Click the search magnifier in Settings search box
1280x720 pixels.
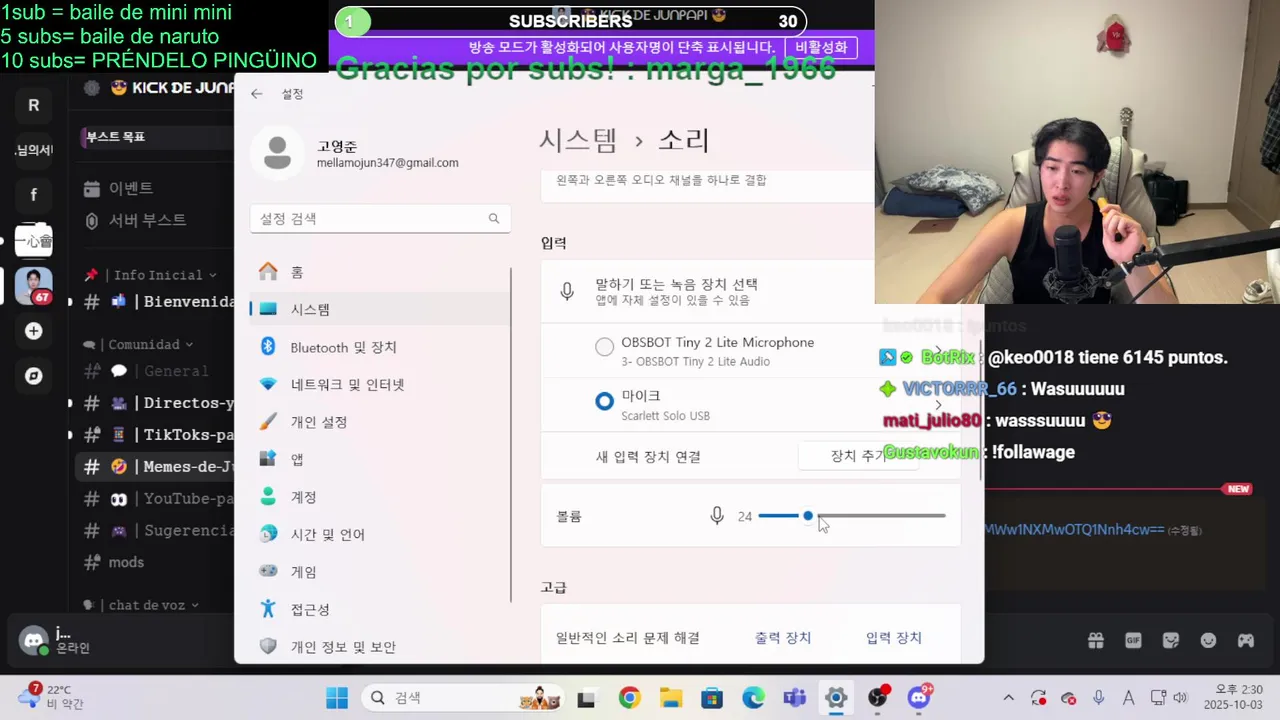[x=494, y=218]
